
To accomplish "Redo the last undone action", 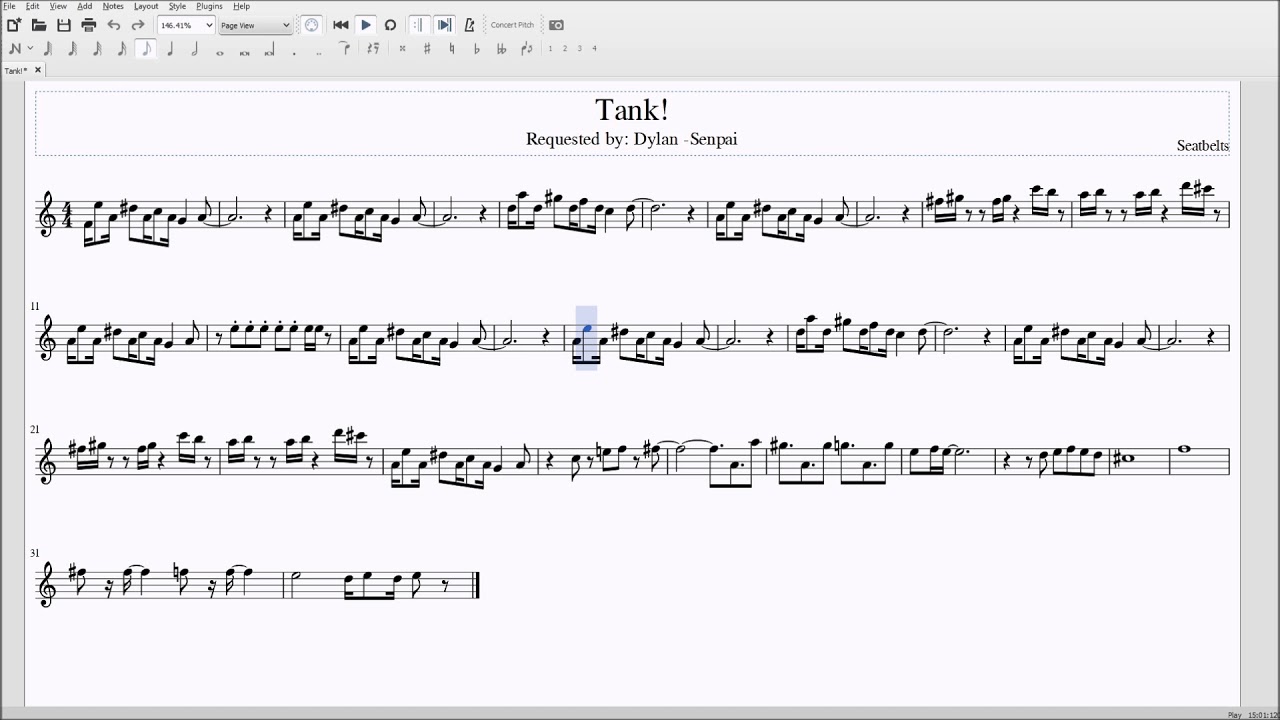I will pos(138,25).
